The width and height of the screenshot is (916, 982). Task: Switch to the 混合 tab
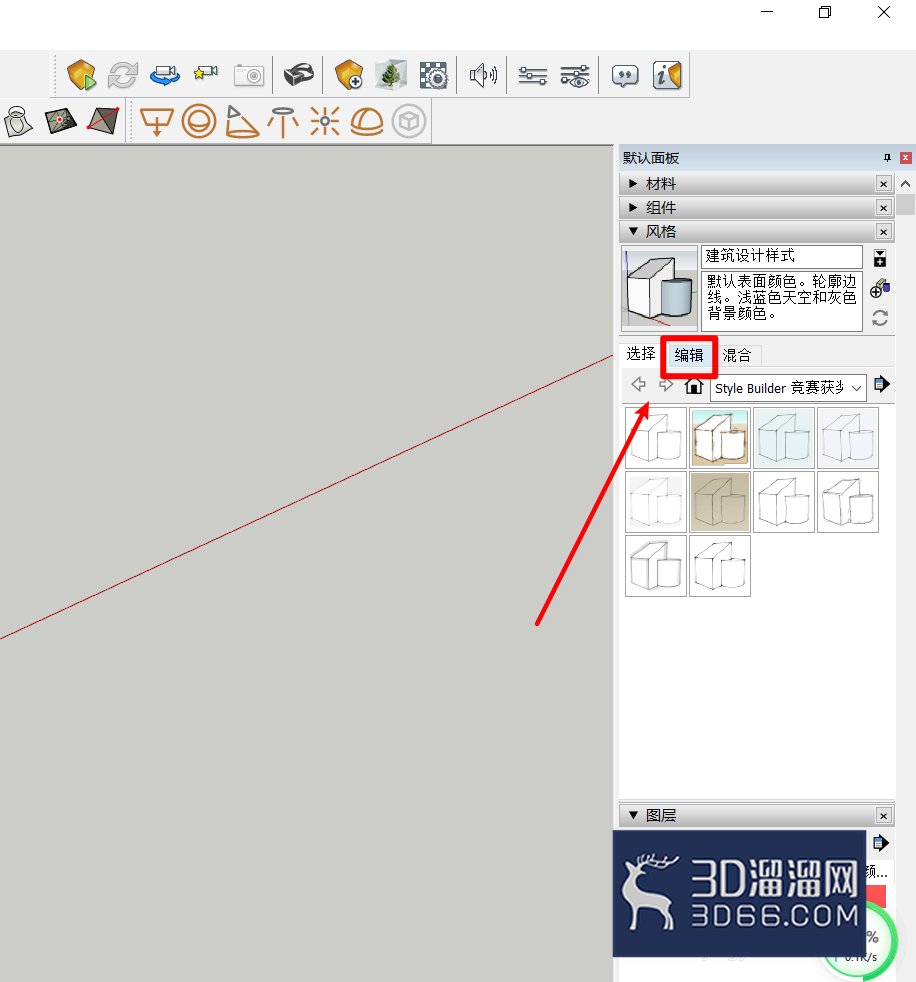737,355
